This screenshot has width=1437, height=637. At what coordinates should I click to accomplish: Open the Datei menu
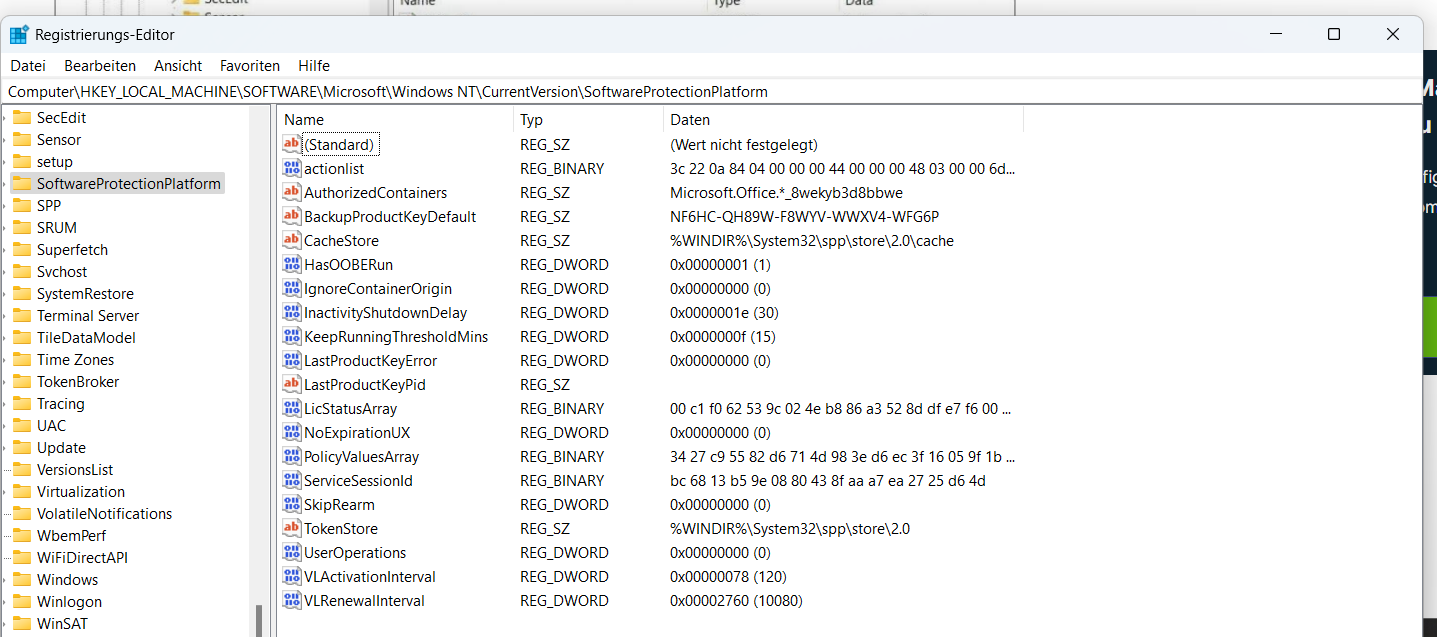tap(28, 66)
